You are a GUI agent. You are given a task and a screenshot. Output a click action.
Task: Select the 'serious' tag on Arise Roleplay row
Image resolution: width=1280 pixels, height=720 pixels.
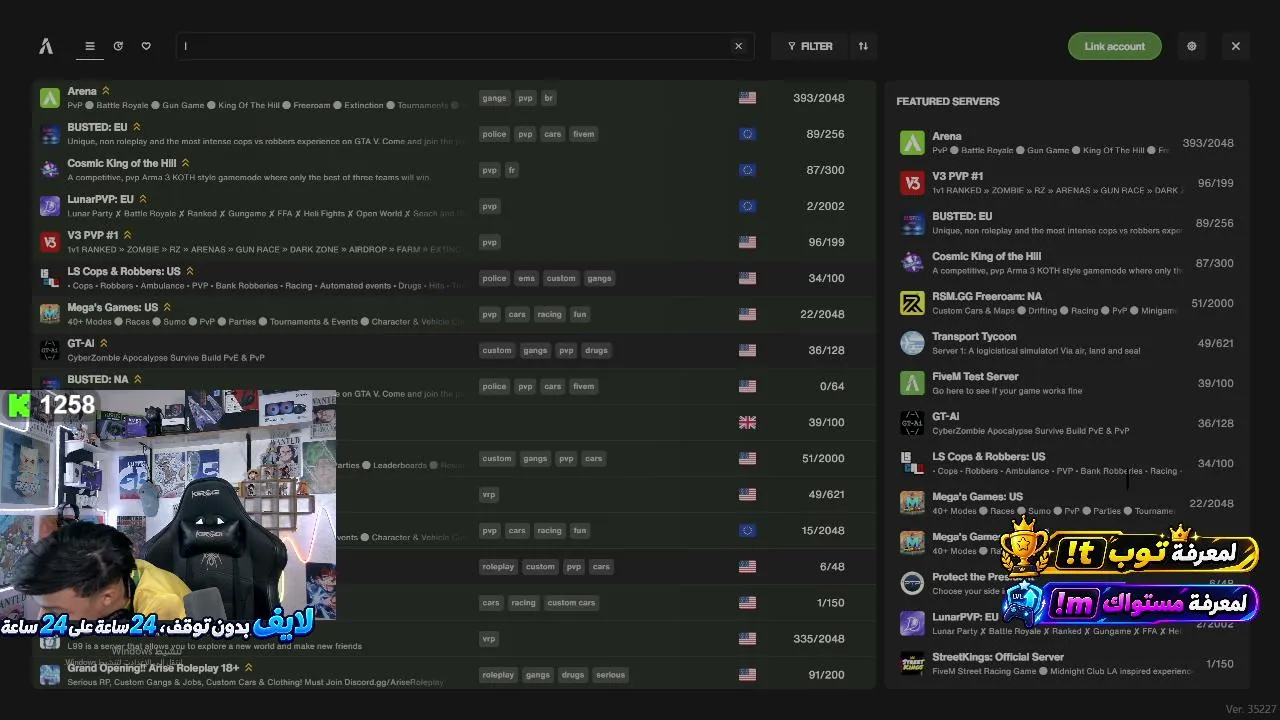pos(610,675)
